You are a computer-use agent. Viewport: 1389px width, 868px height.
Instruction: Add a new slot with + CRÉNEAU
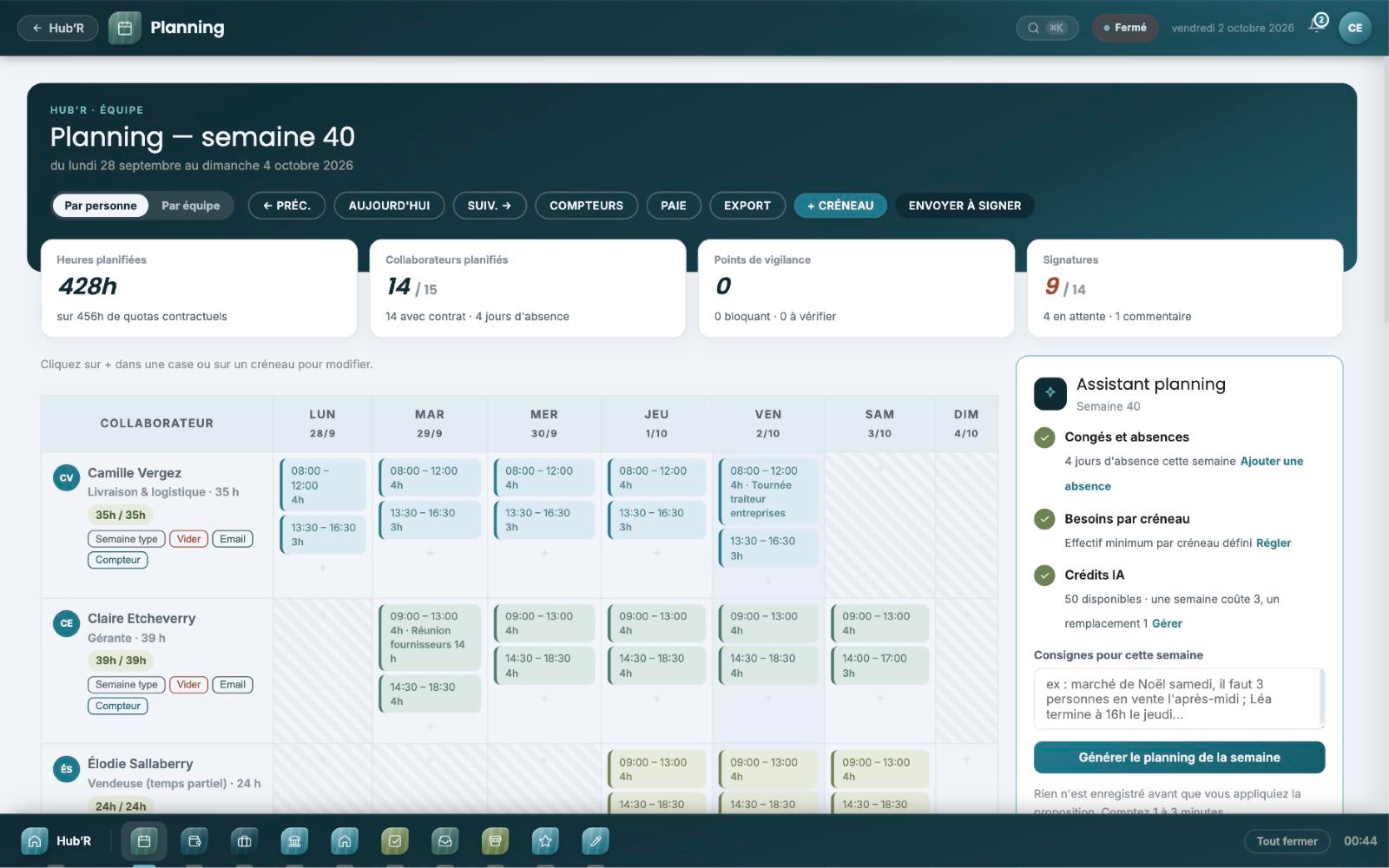pos(840,206)
